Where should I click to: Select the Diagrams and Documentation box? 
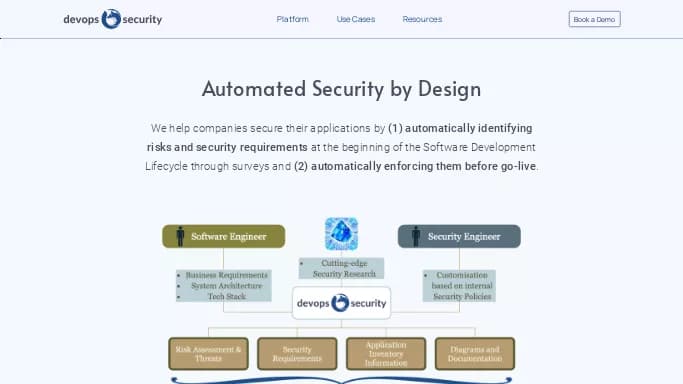[475, 354]
